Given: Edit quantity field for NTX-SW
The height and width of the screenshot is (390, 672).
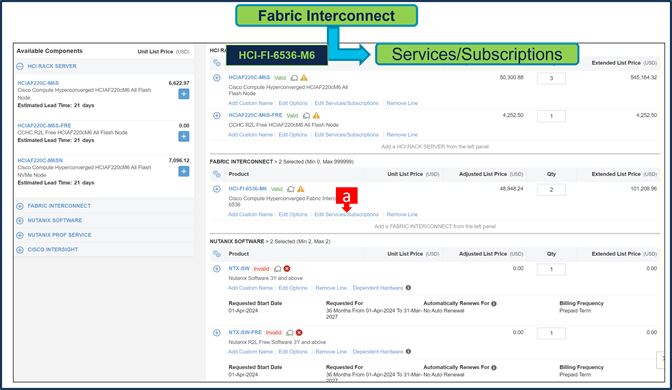Looking at the screenshot, I should pos(551,270).
